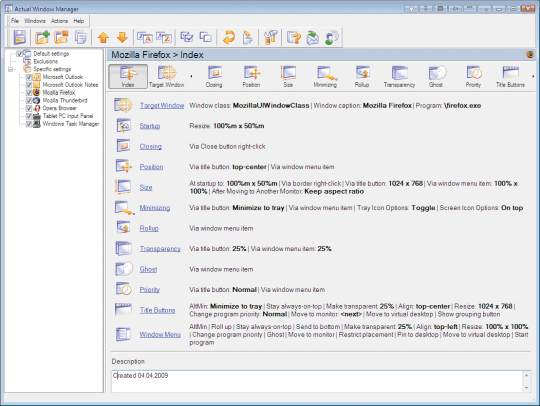The image size is (540, 406).
Task: Follow the Startup link
Action: click(x=150, y=126)
